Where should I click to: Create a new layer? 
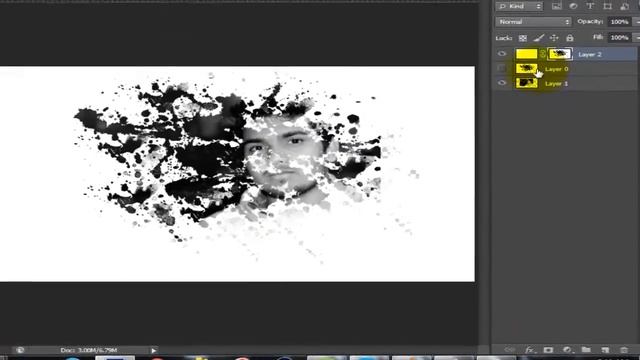pos(605,350)
